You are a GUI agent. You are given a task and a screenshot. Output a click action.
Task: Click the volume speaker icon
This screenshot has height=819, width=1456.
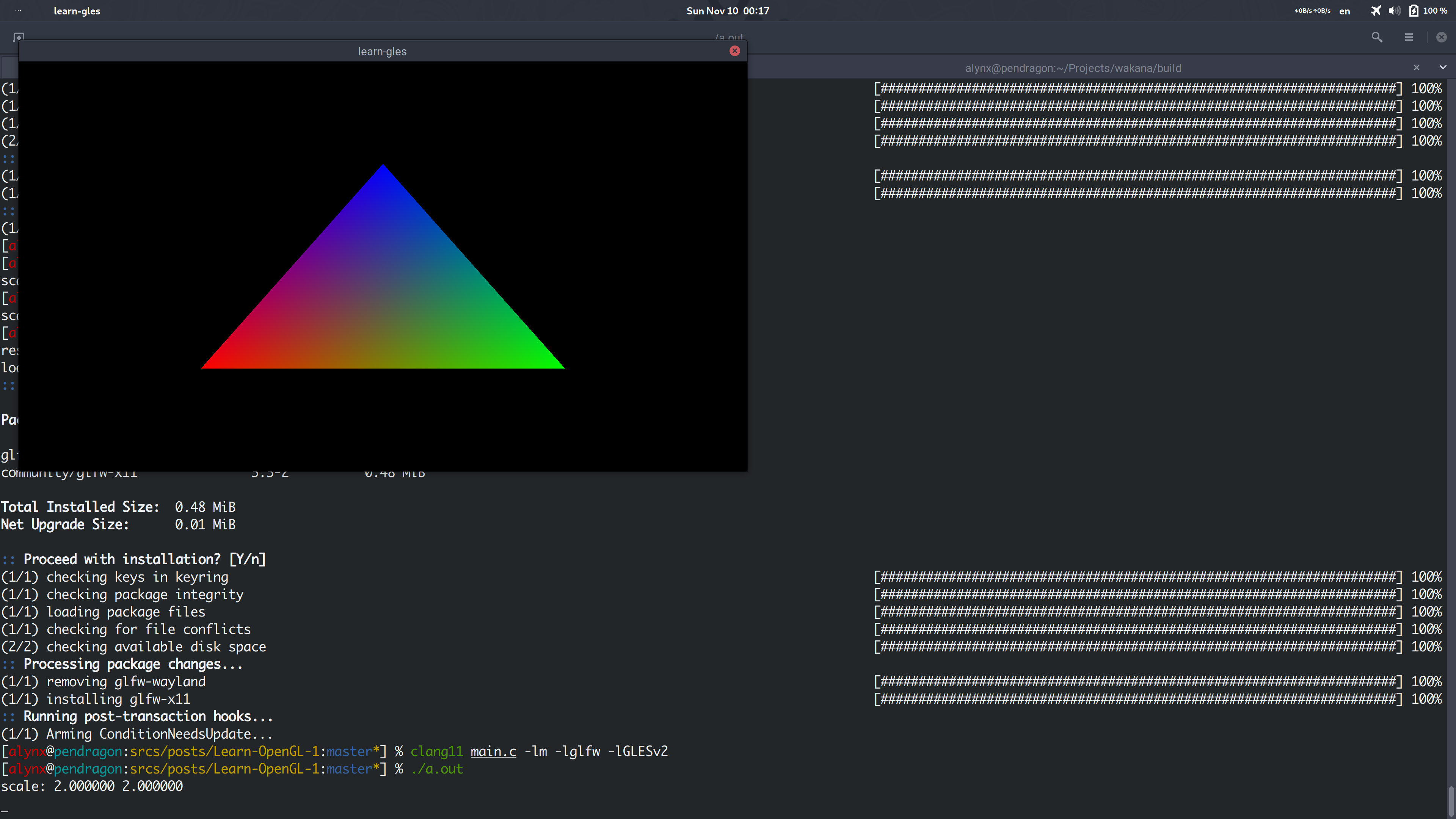(x=1393, y=10)
